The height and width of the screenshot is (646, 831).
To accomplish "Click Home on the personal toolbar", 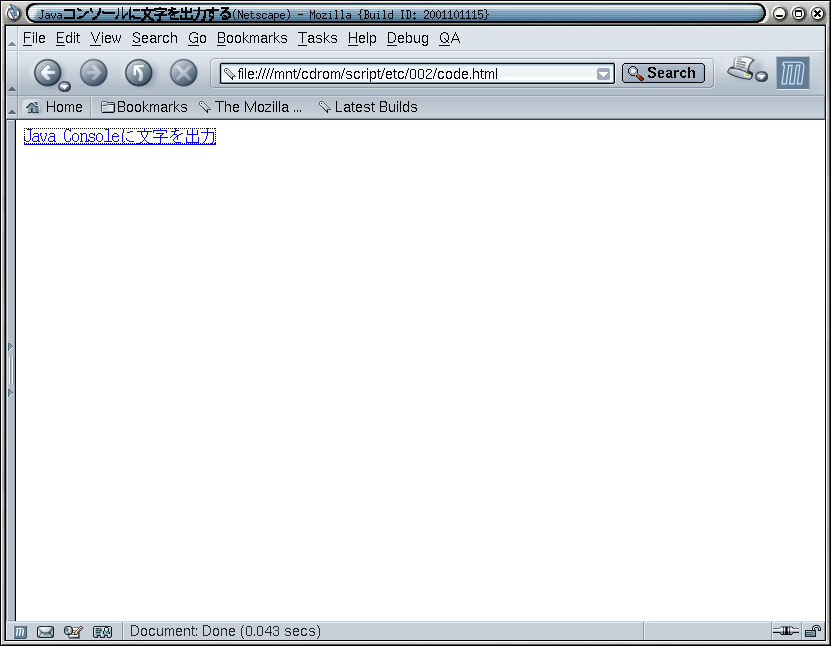I will pyautogui.click(x=55, y=107).
